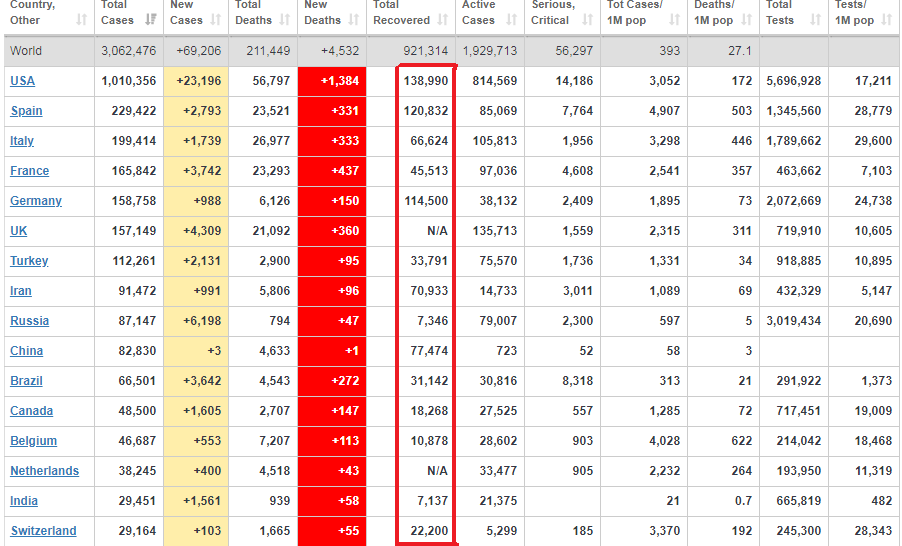Click the Total Cases header label

pos(117,12)
